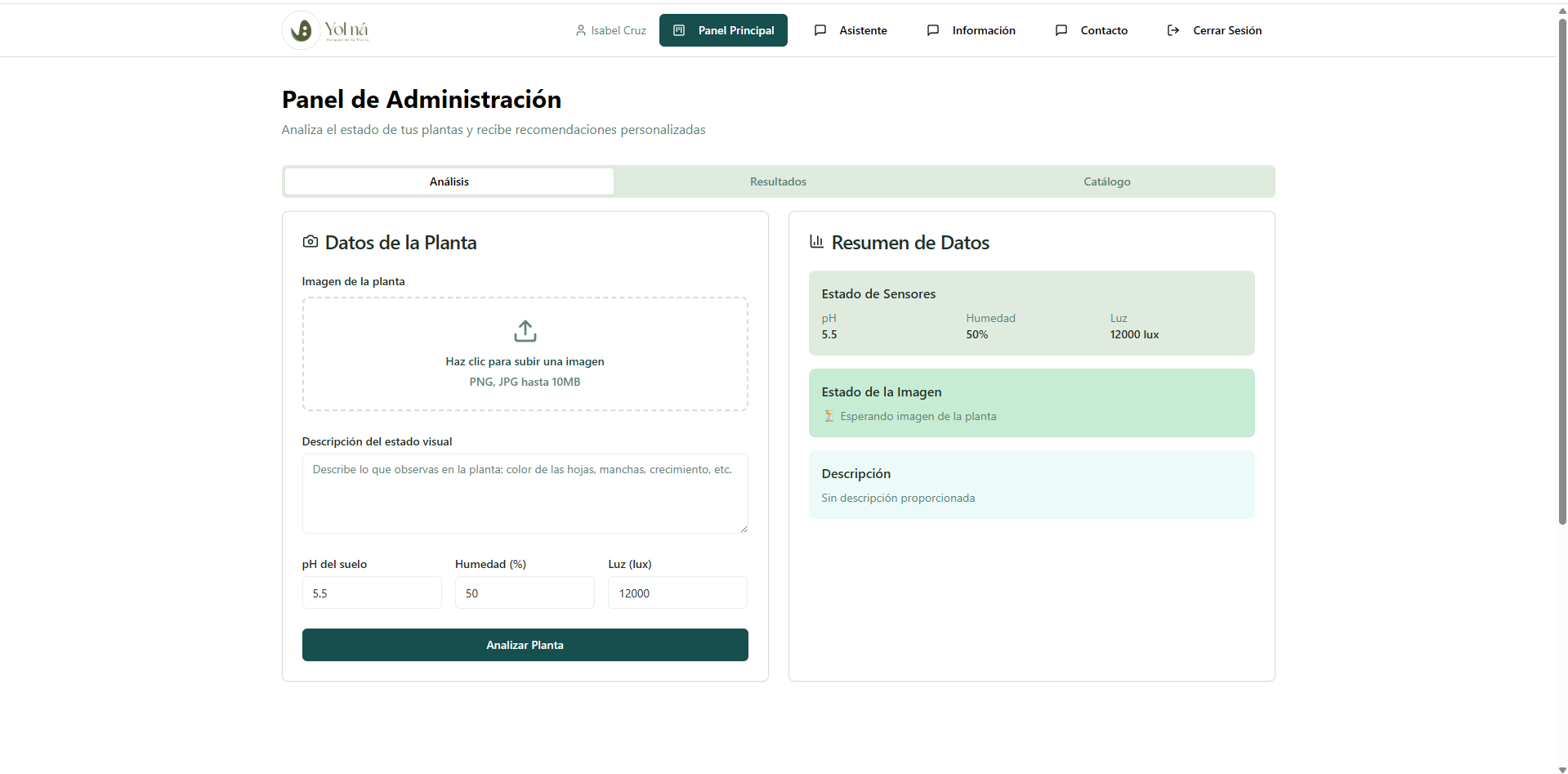Click the user profile icon beside Isabel Cruz
This screenshot has height=774, width=1568.
coord(581,30)
